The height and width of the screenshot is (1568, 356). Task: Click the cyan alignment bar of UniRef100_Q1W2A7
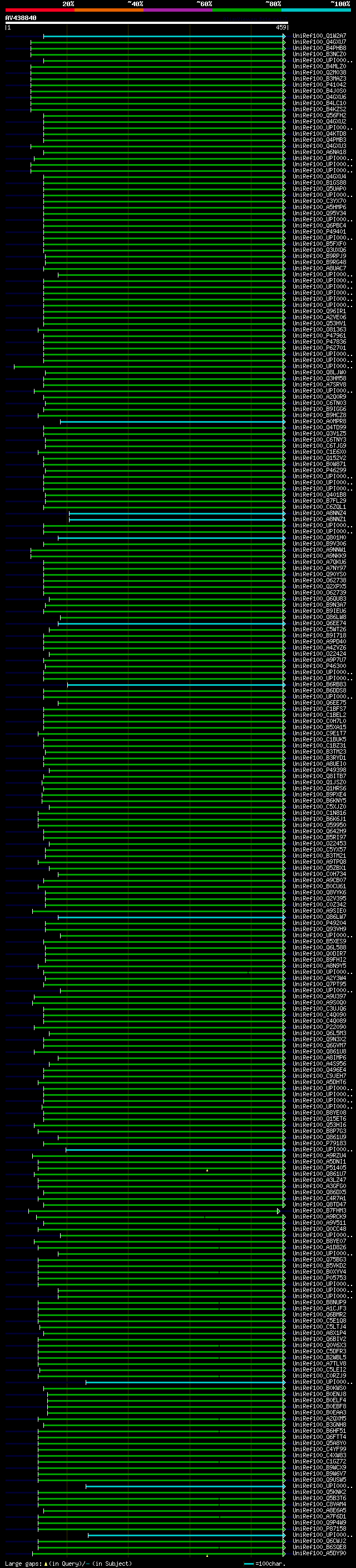[164, 36]
